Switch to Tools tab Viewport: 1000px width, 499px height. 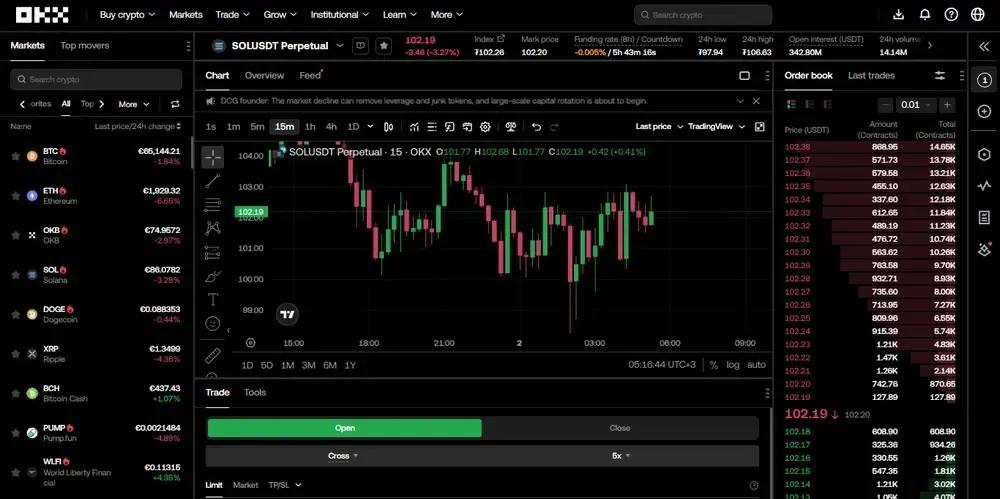coord(255,392)
